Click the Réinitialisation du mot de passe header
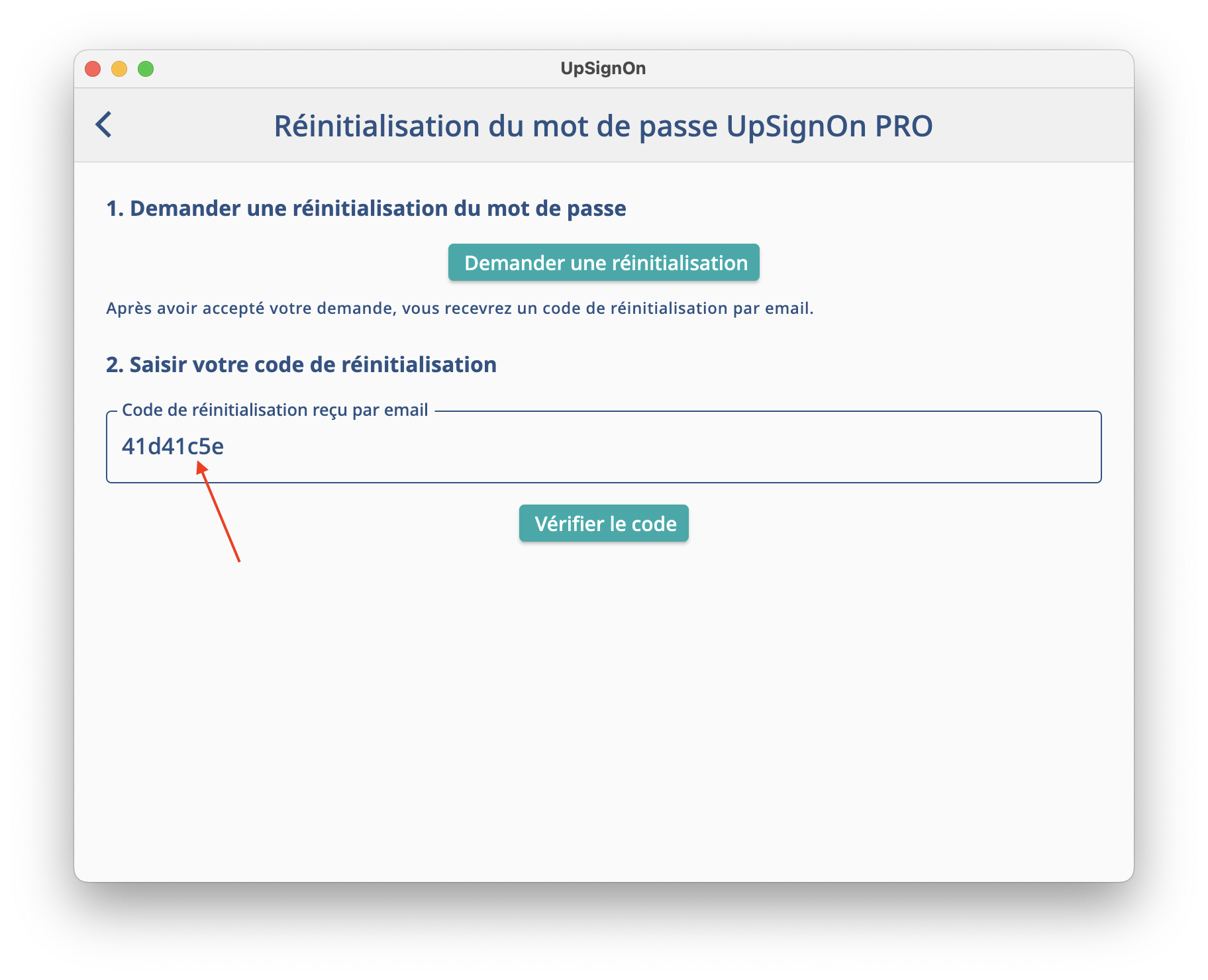 click(603, 126)
